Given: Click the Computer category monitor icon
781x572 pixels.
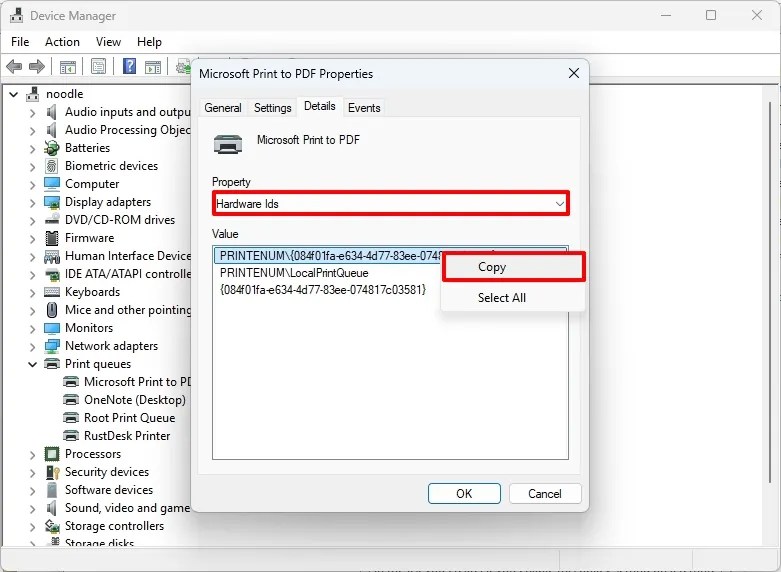Looking at the screenshot, I should click(x=52, y=184).
